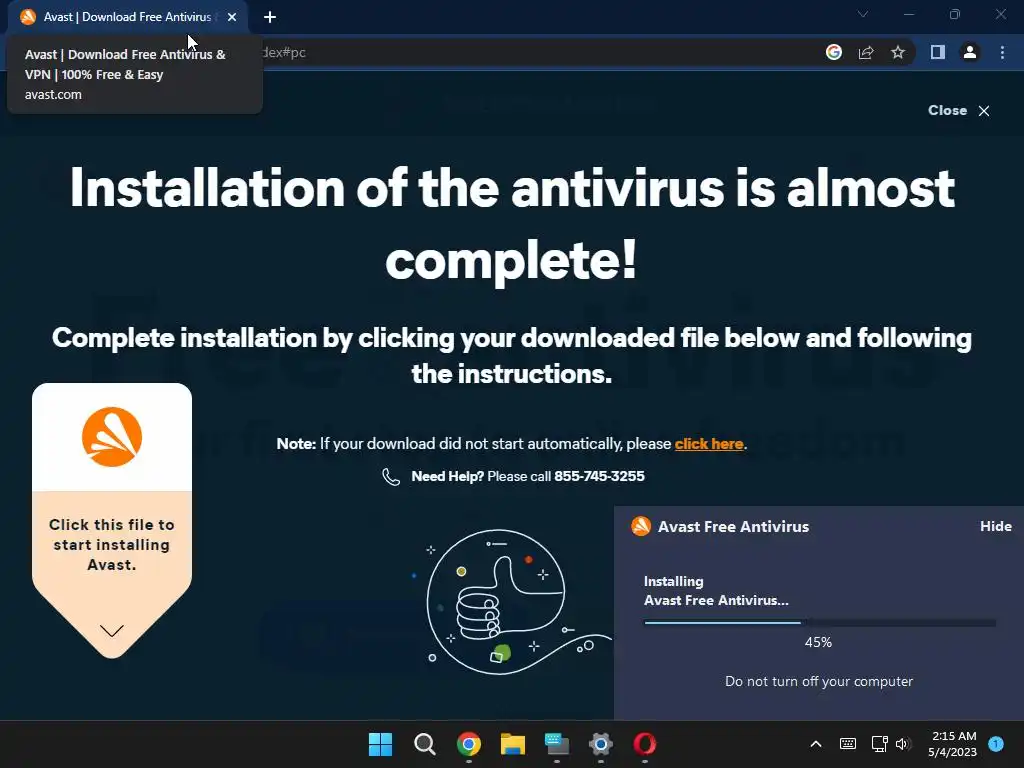Bookmark this page with the star icon
This screenshot has height=768, width=1024.
[898, 52]
